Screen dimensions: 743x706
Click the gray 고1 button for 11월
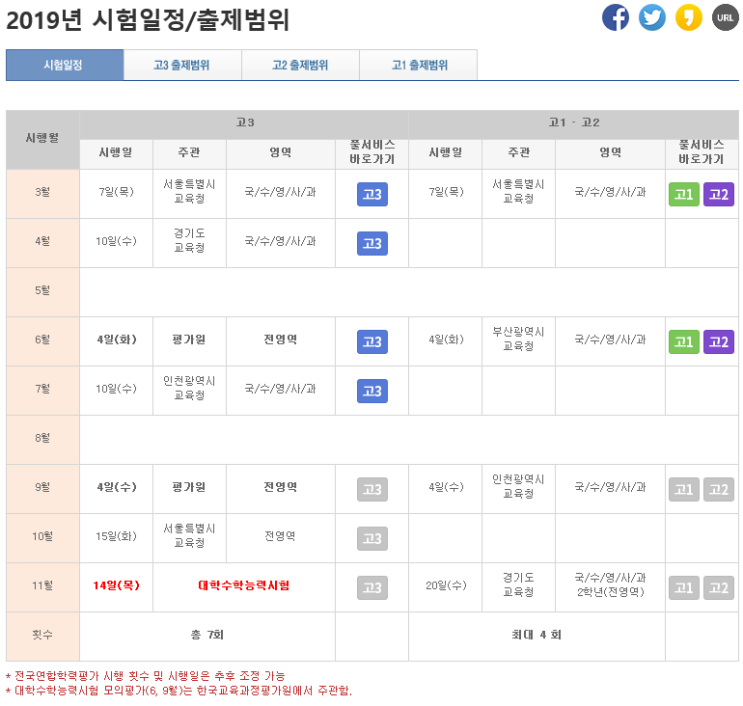pyautogui.click(x=684, y=588)
